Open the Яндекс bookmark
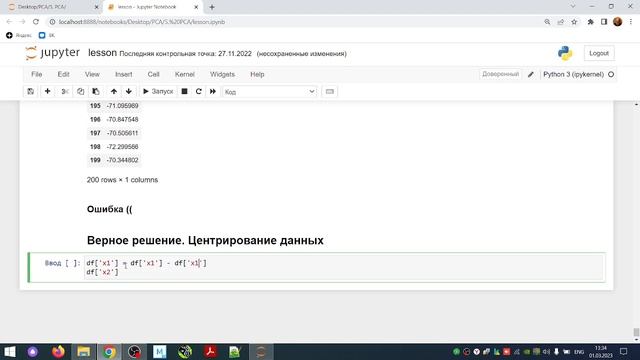The width and height of the screenshot is (640, 360). 19,36
